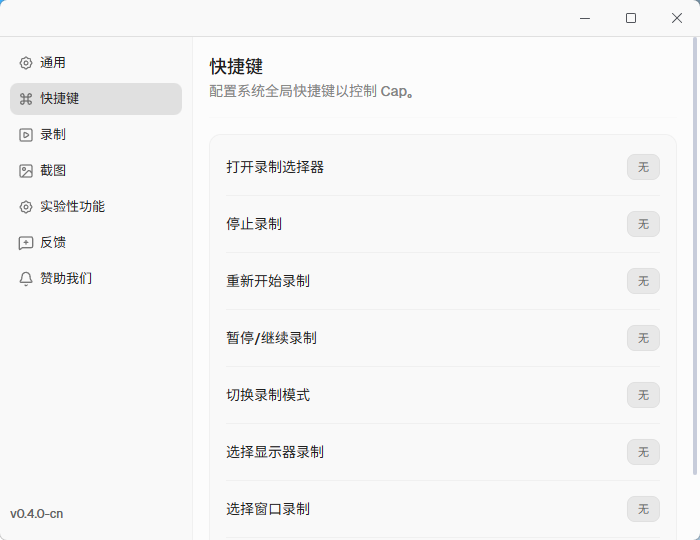Maximize the Cap settings window

(x=631, y=18)
